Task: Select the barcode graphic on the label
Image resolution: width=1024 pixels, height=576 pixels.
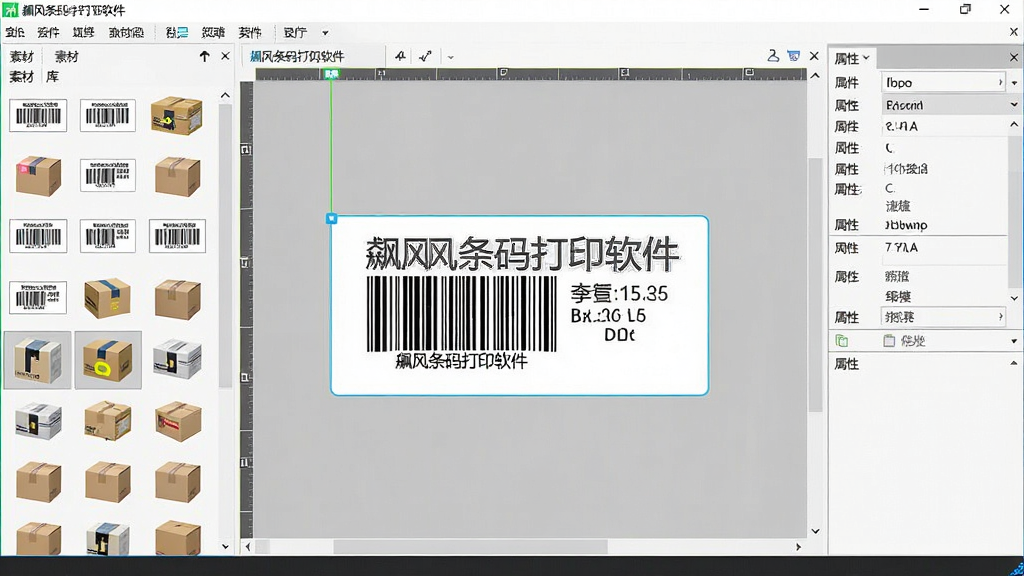Action: [461, 313]
